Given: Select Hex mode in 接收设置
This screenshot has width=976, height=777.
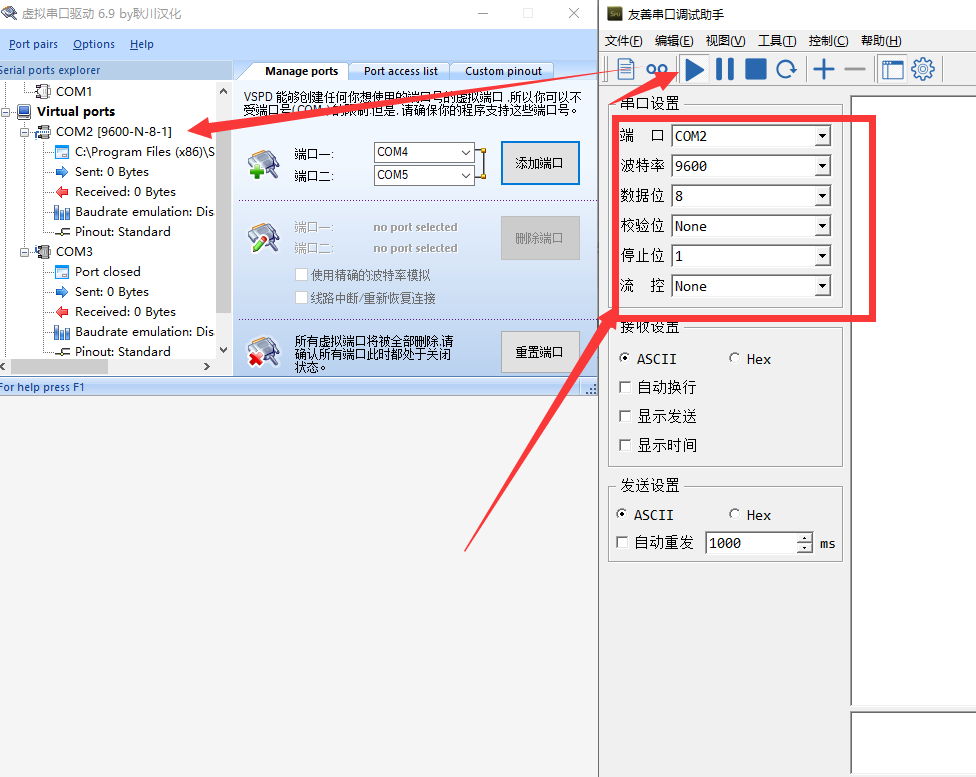Looking at the screenshot, I should 736,358.
